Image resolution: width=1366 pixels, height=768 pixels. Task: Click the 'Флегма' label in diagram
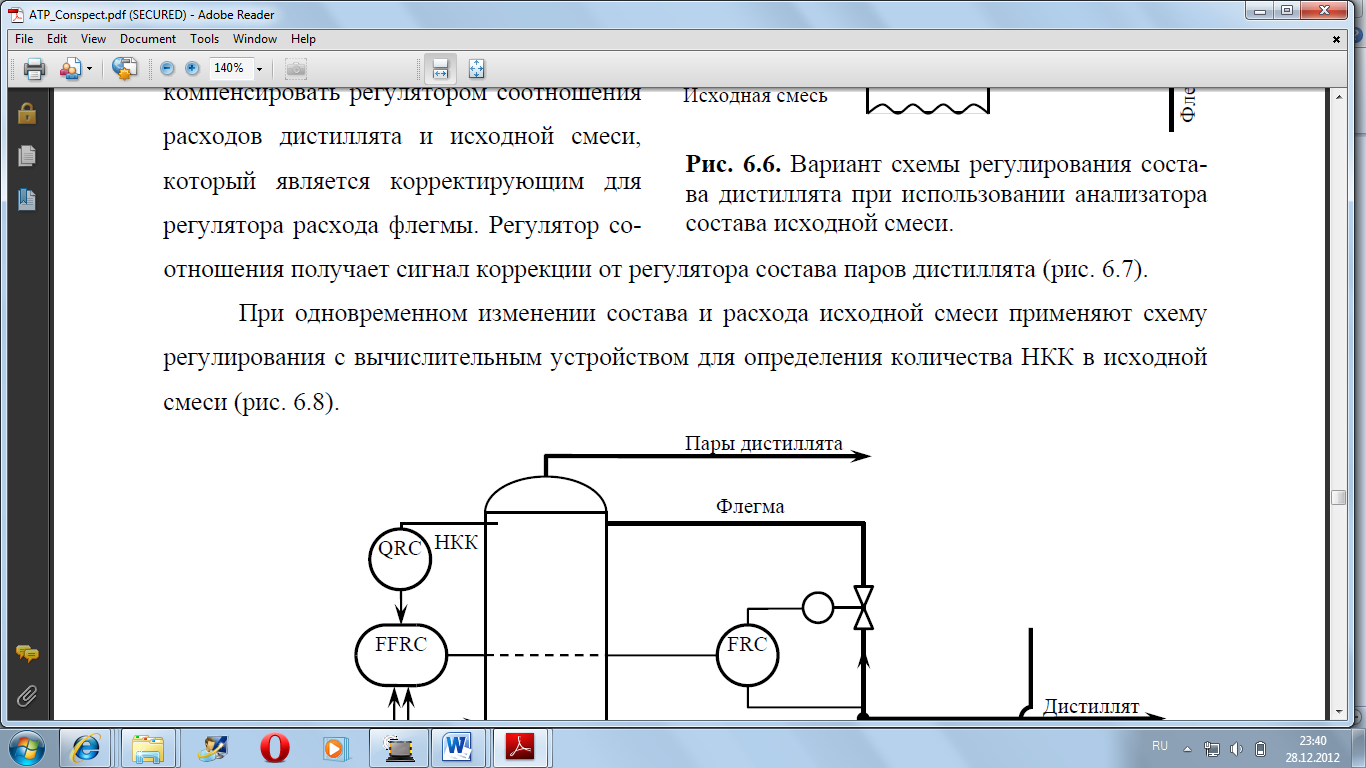click(750, 507)
